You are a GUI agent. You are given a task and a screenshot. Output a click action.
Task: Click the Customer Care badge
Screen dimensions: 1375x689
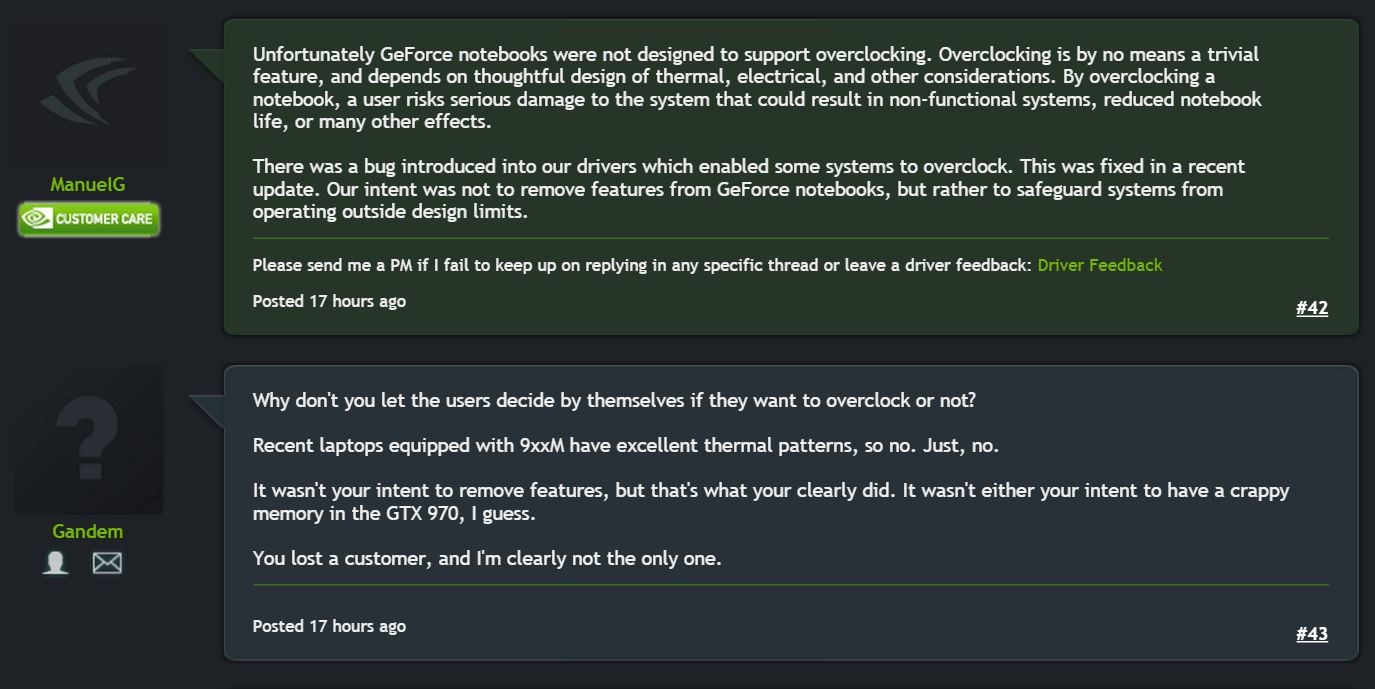(89, 219)
